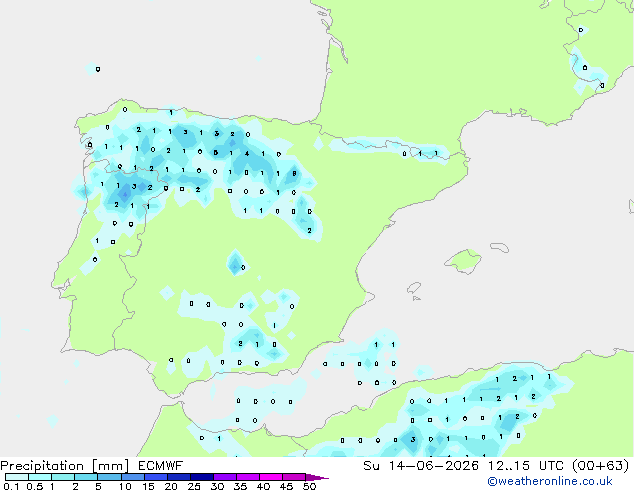
Task: Click Menorca island outline on the map
Action: tap(500, 247)
